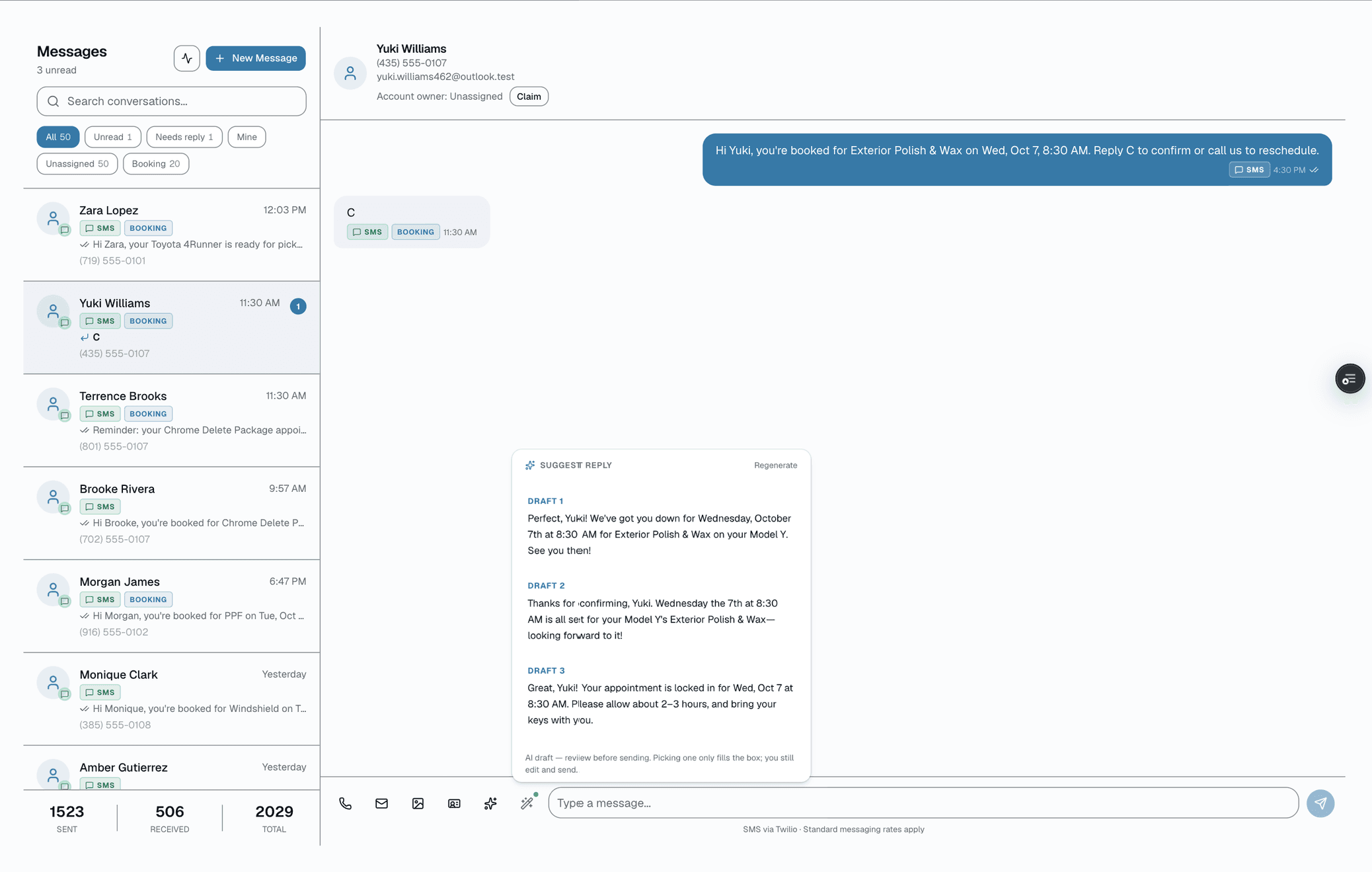Image resolution: width=1372 pixels, height=872 pixels.
Task: Focus the Search conversations field
Action: [172, 101]
